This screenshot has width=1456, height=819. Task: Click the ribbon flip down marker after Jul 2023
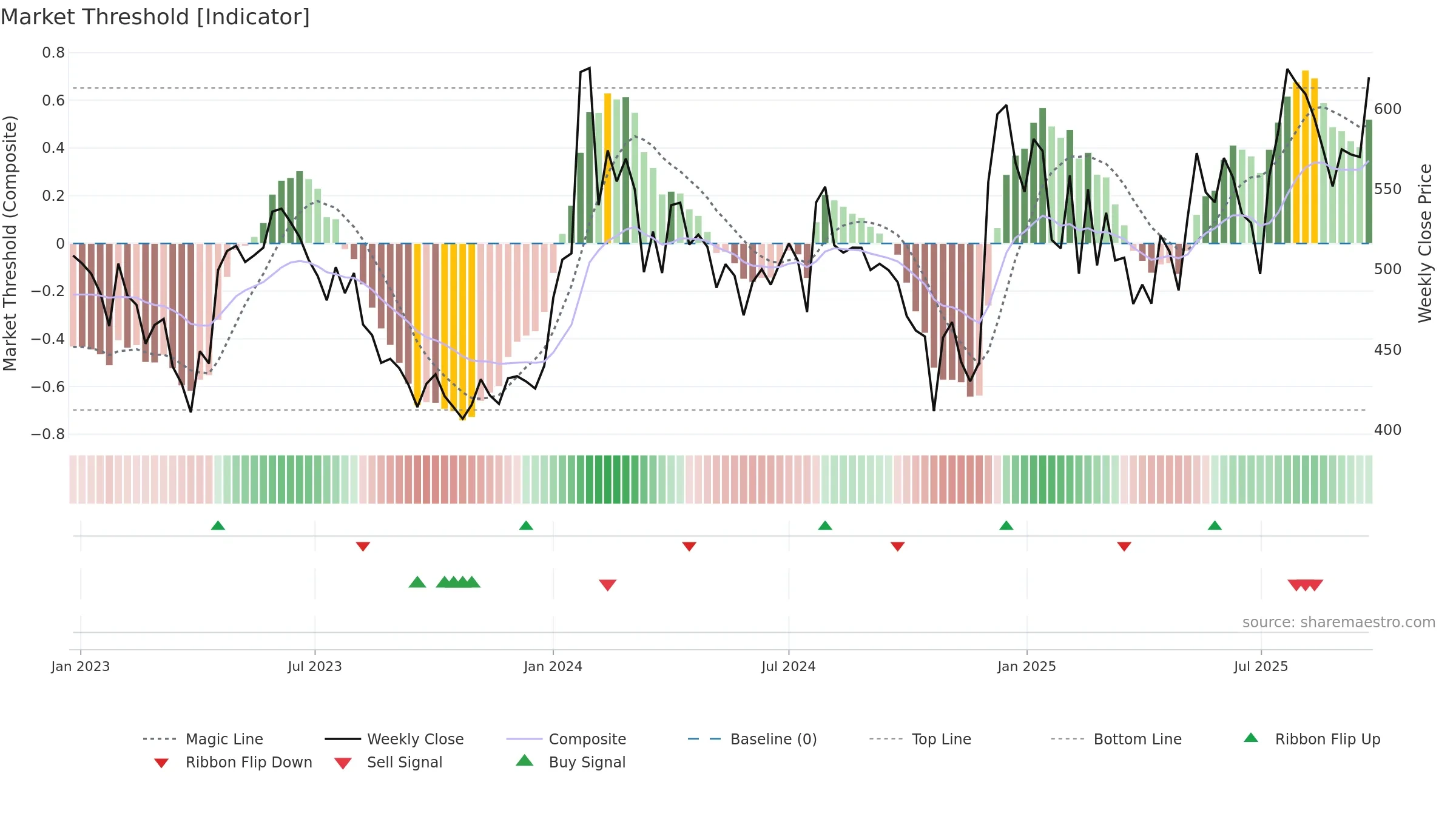point(363,547)
